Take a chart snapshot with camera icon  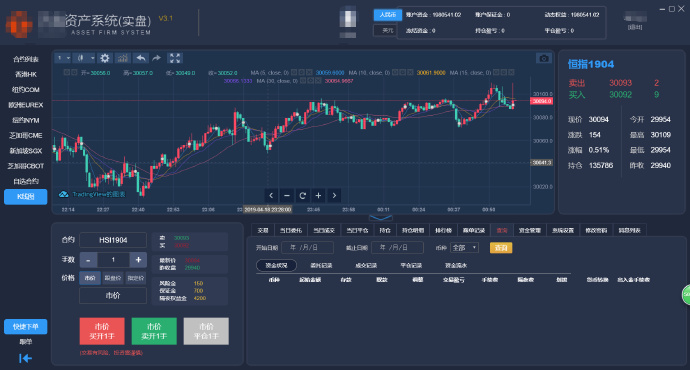click(543, 58)
